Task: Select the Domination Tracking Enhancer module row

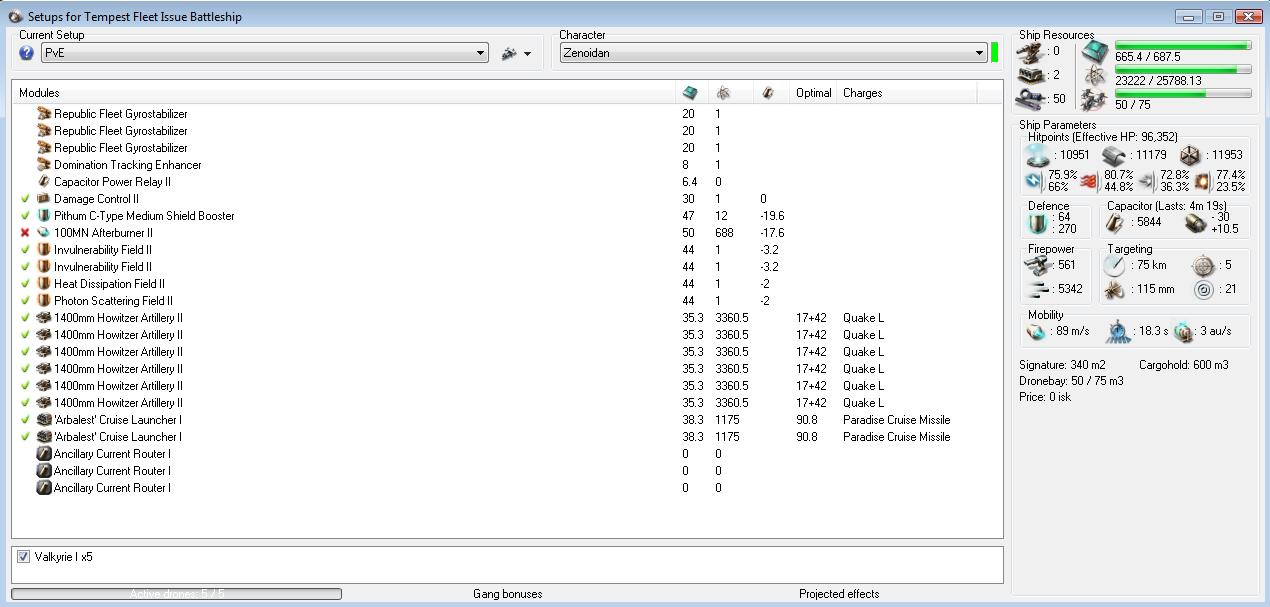Action: (x=507, y=165)
